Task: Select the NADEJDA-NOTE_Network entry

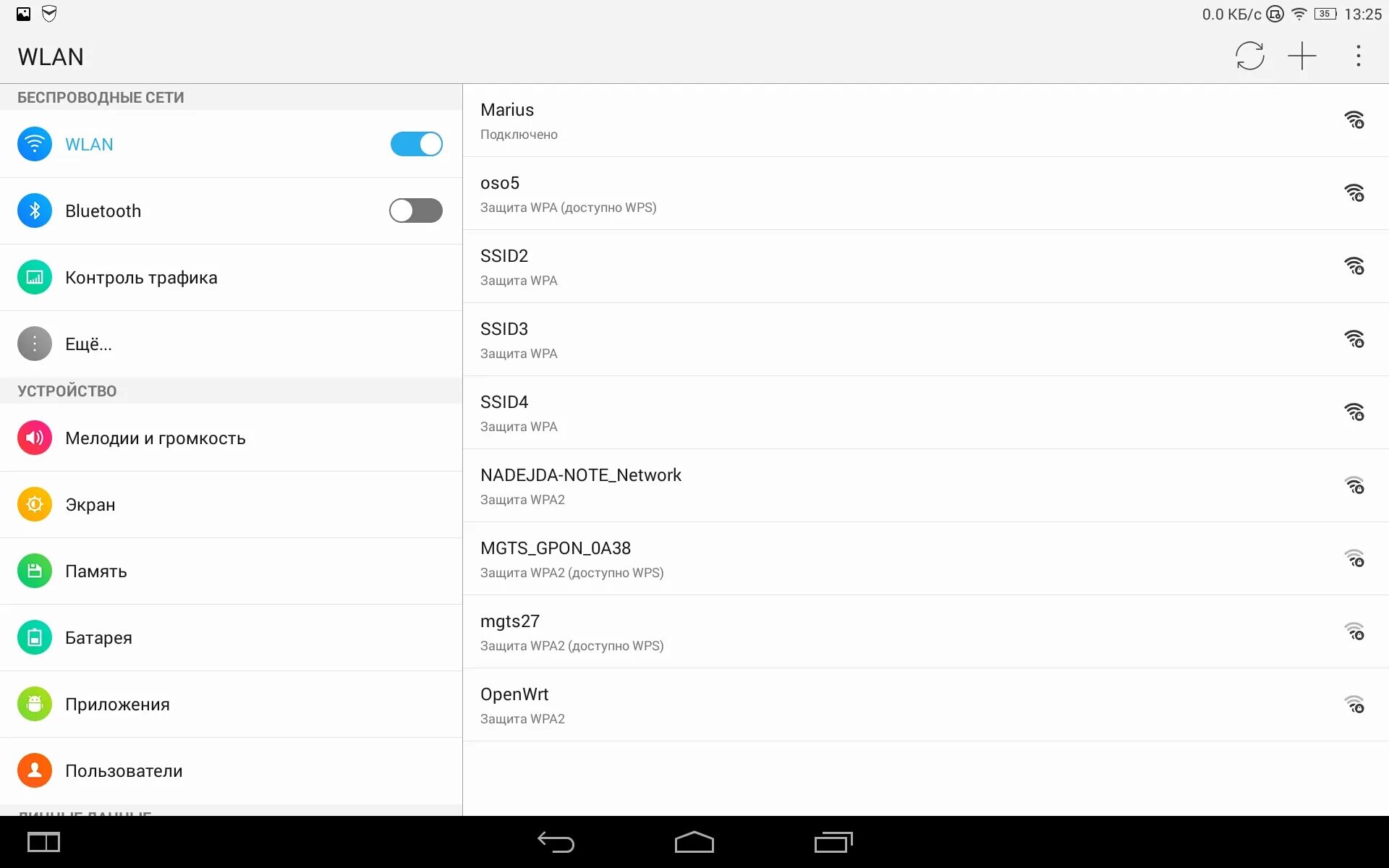Action: click(926, 485)
